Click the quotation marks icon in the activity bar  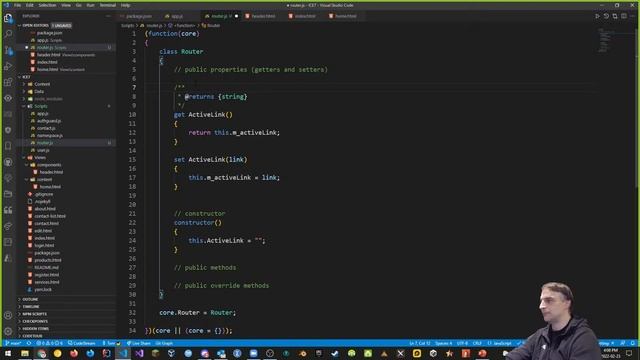pos(8,210)
